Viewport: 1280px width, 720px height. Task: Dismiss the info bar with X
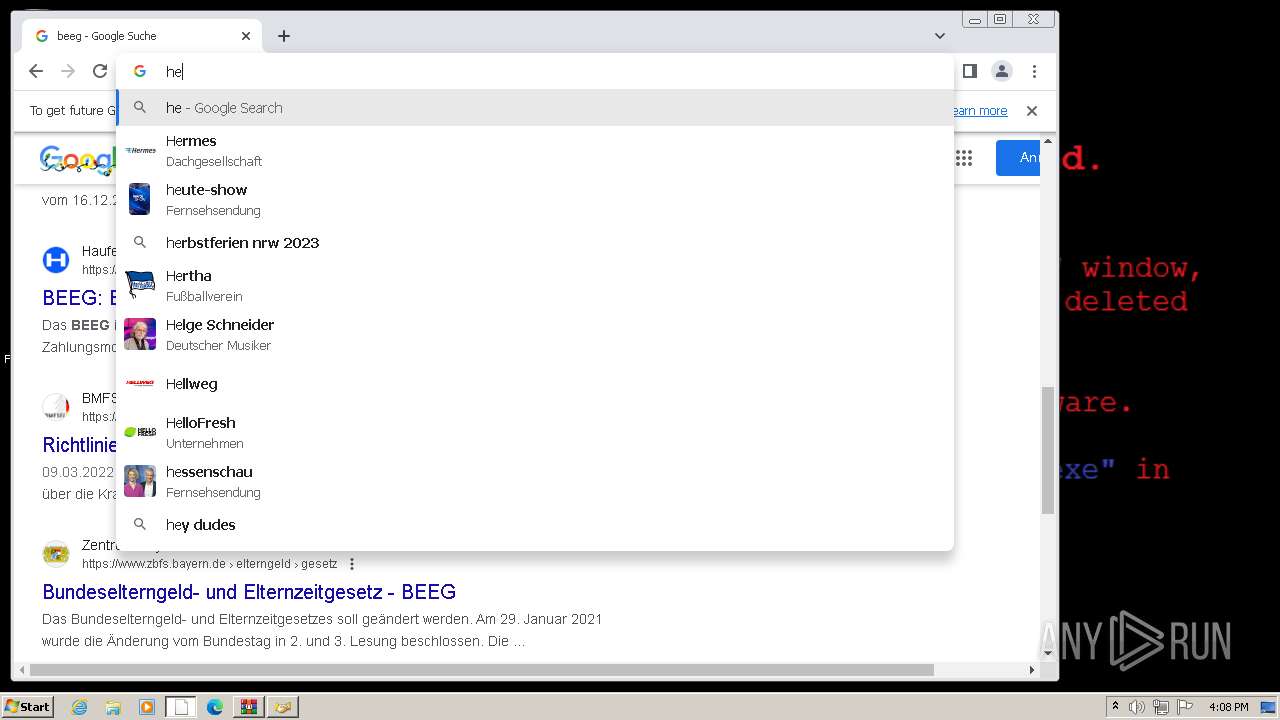coord(1032,111)
